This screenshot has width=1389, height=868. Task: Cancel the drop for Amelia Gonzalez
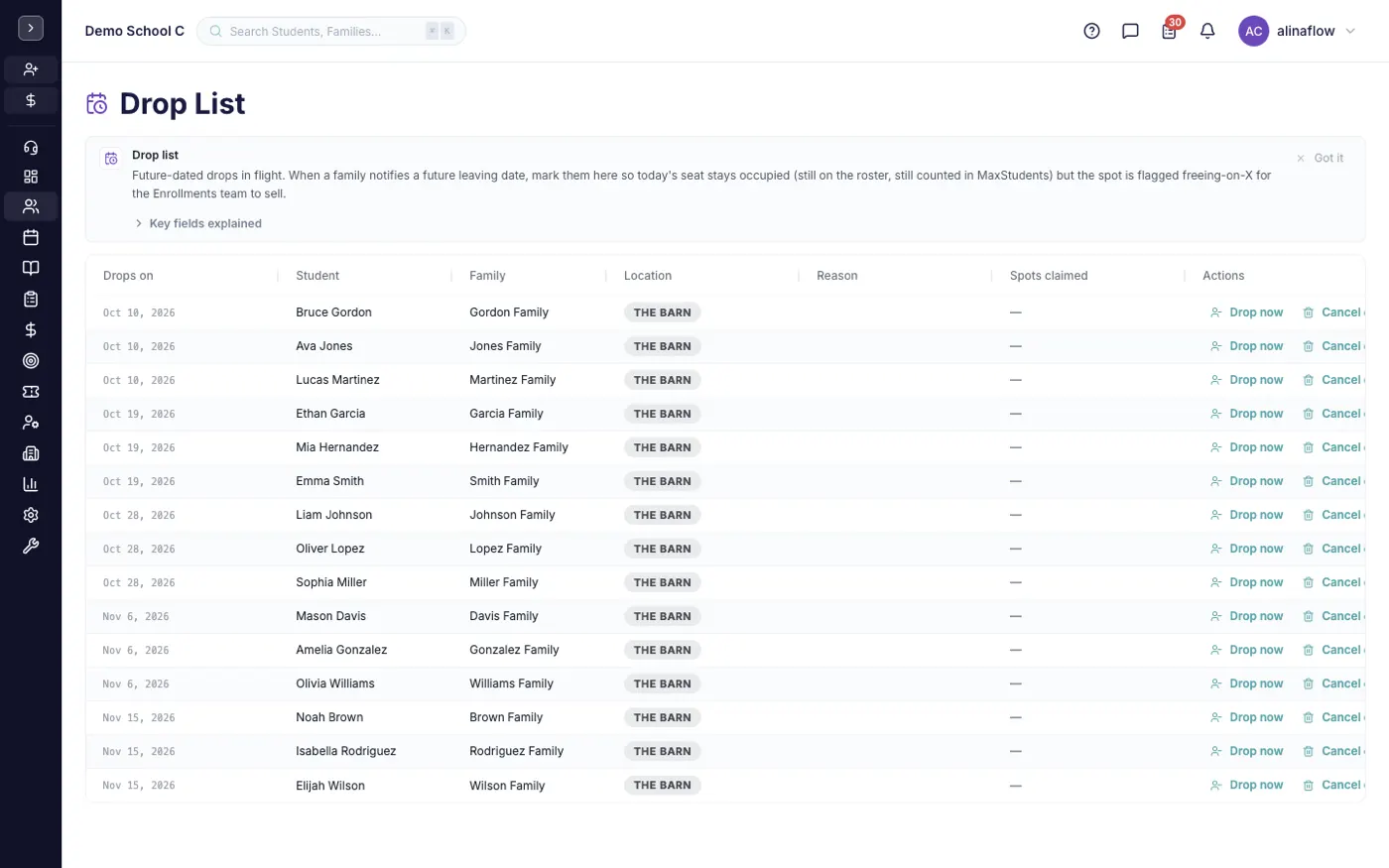pos(1333,650)
